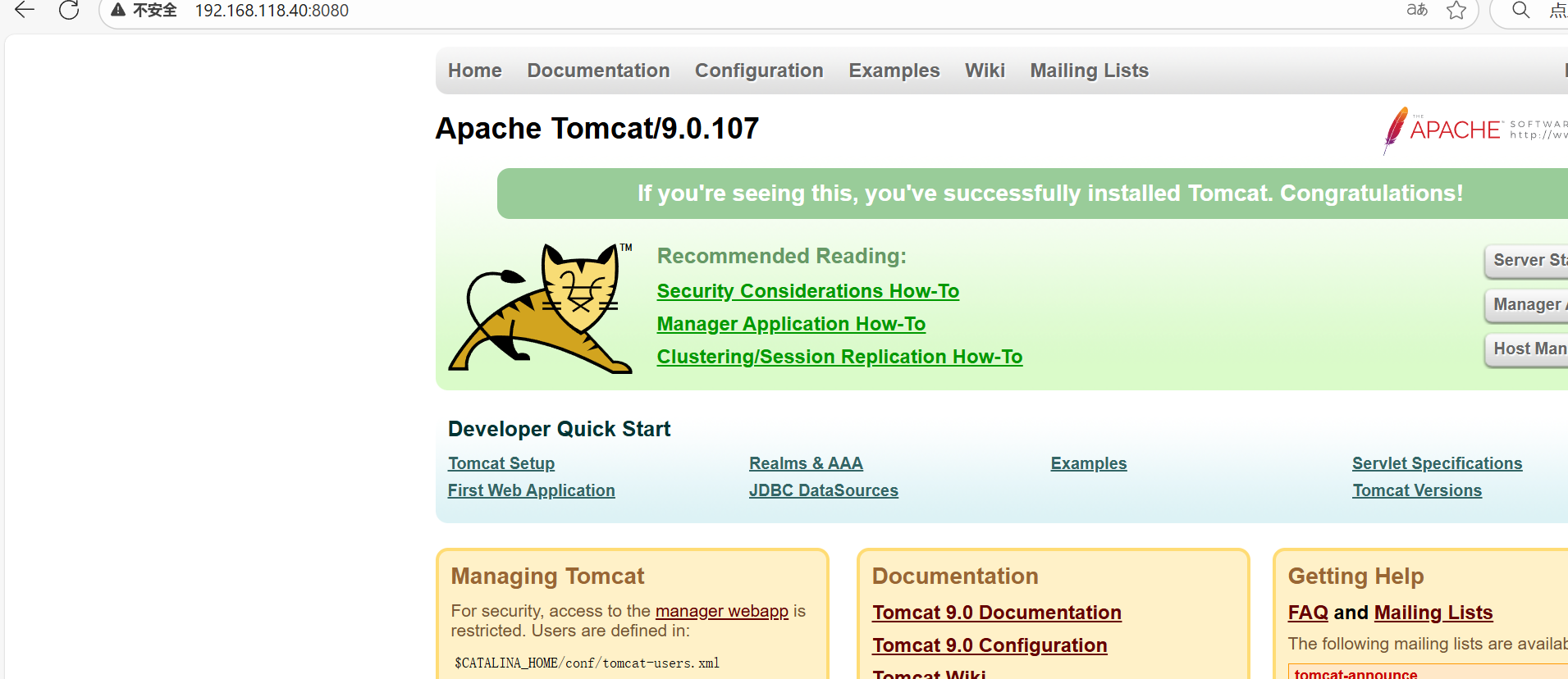This screenshot has width=1568, height=679.
Task: Click the Recommended Reading heading
Action: click(x=782, y=256)
